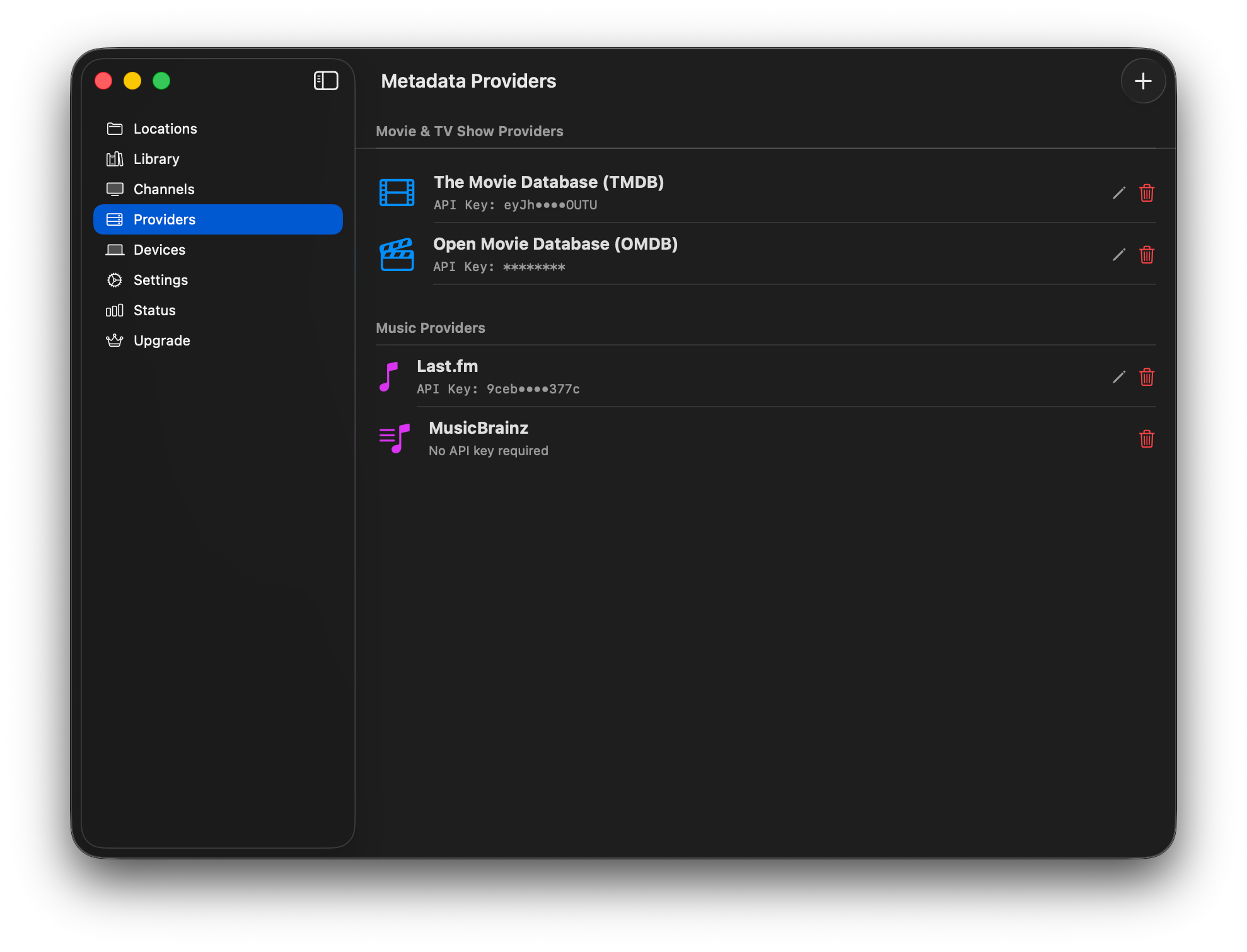
Task: Click the TMDB film strip icon
Action: click(x=397, y=193)
